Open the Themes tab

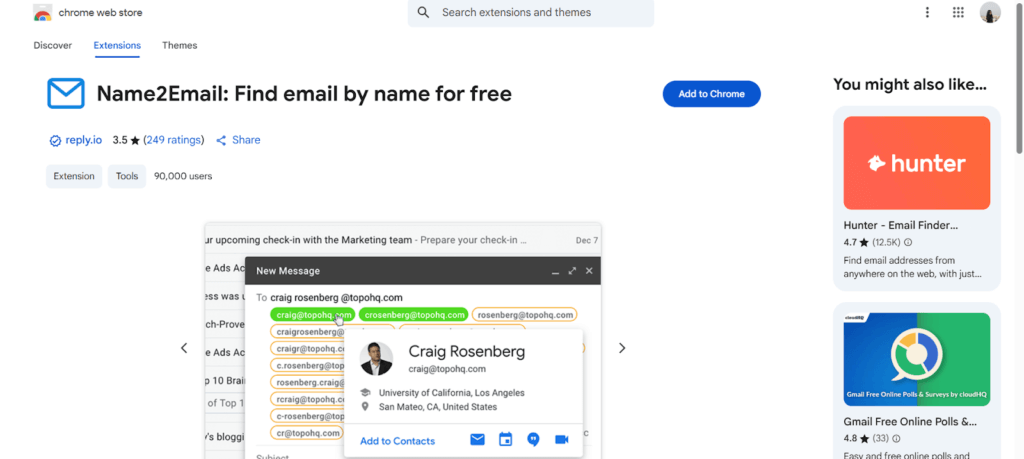click(x=180, y=46)
